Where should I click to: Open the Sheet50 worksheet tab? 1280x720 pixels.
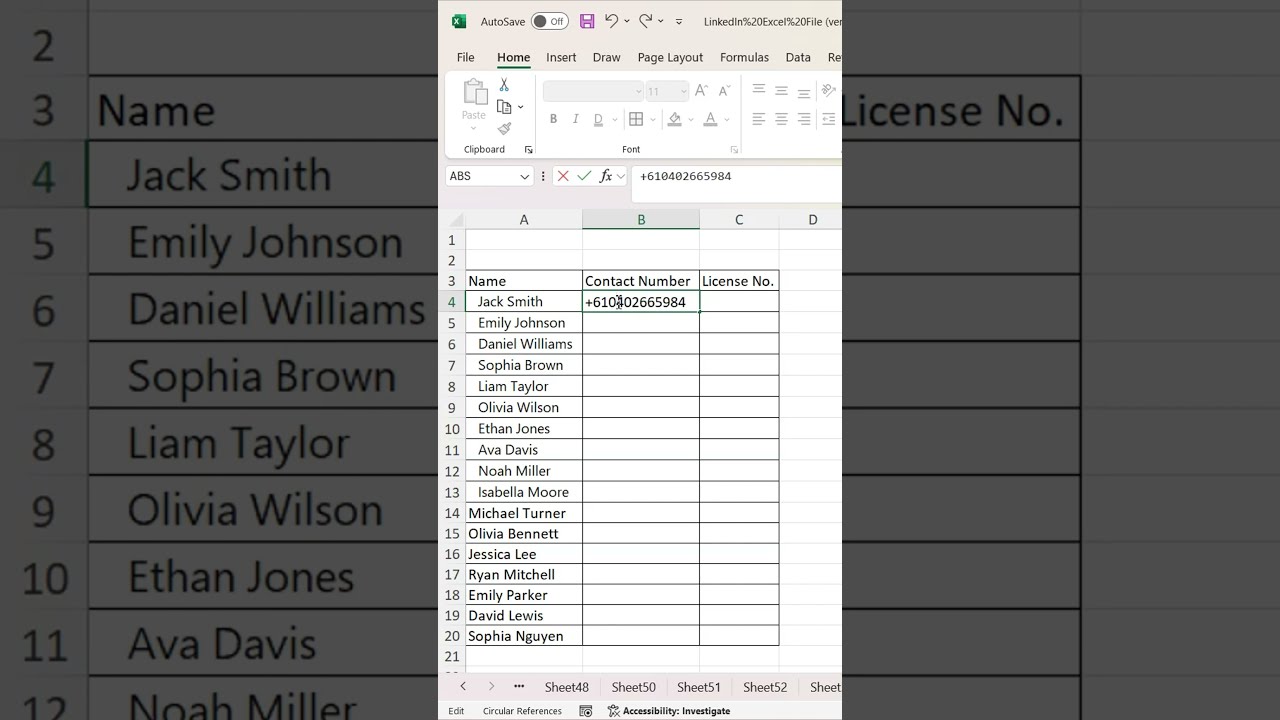point(634,687)
